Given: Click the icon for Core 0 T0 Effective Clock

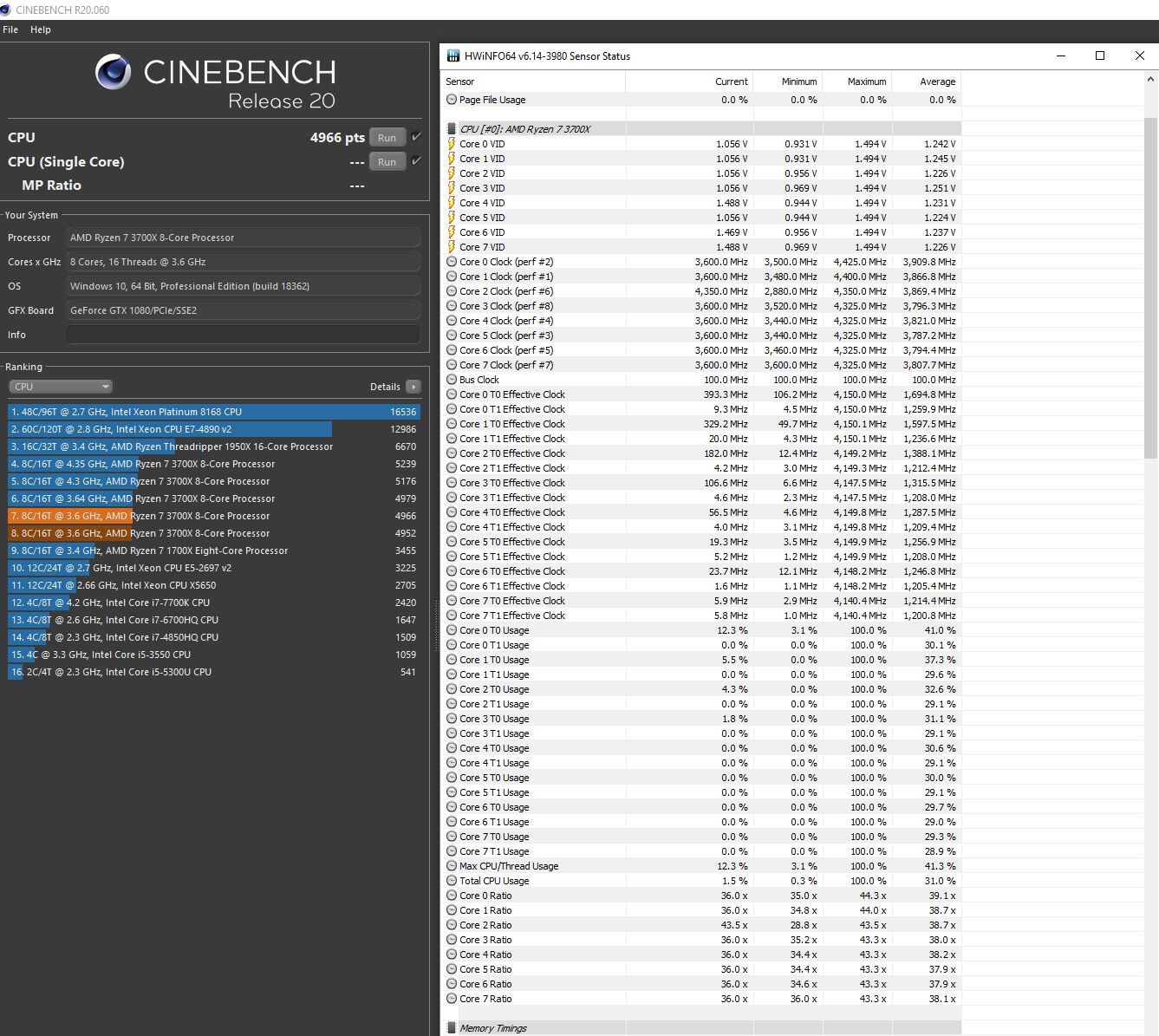Looking at the screenshot, I should click(x=451, y=394).
